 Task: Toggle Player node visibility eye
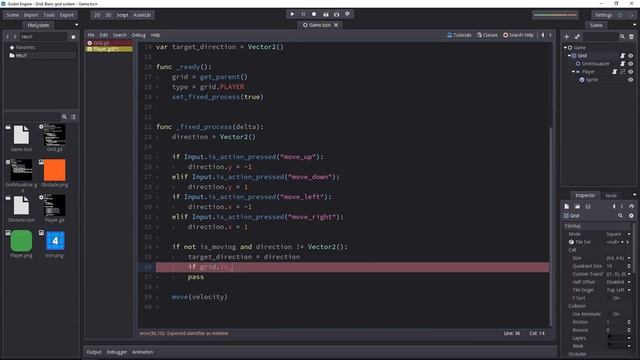click(x=631, y=72)
